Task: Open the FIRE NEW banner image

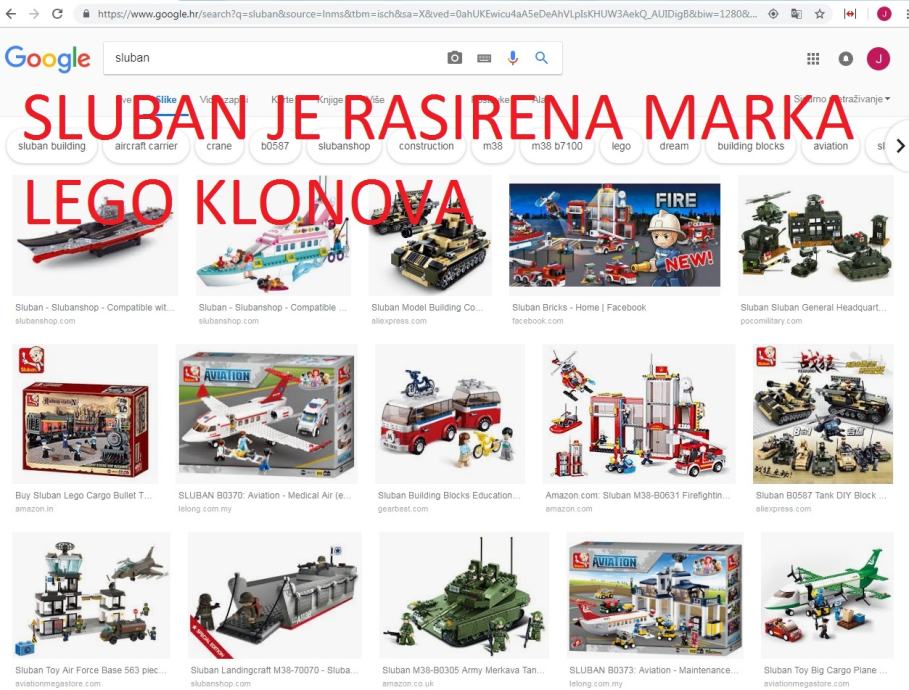Action: pos(615,235)
